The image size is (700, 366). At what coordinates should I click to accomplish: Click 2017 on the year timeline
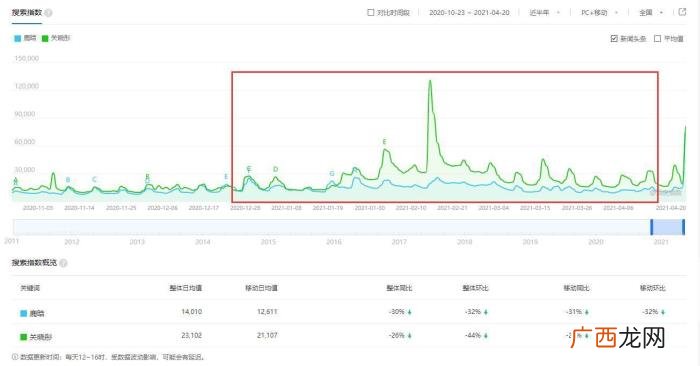399,242
